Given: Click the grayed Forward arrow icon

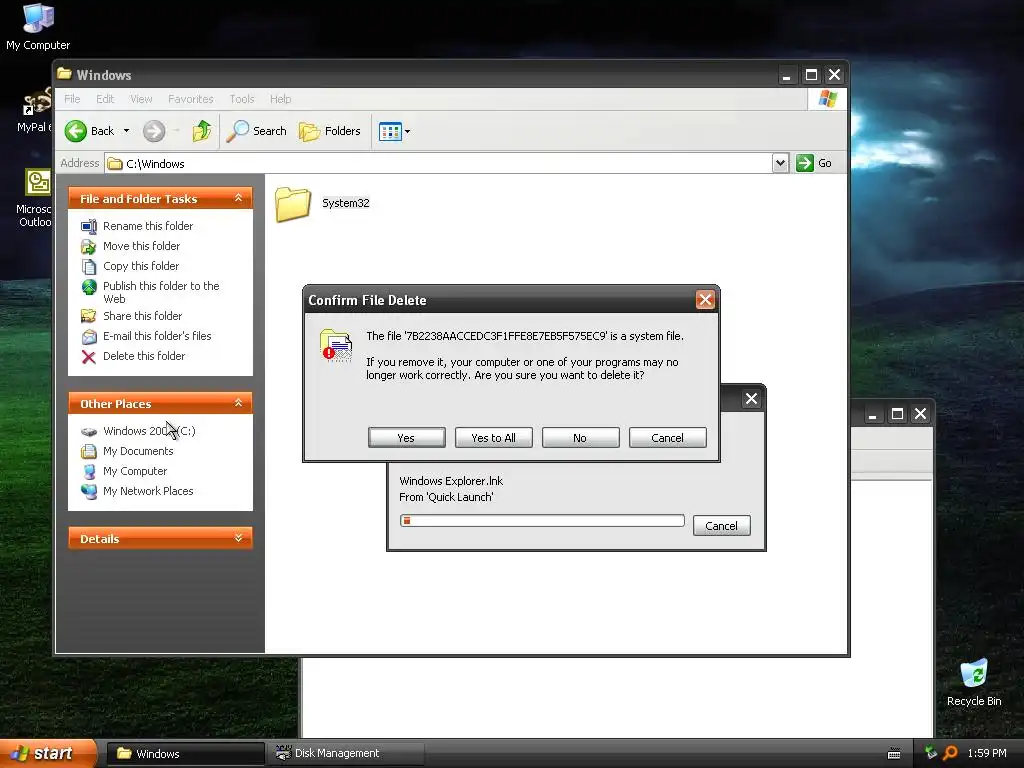Looking at the screenshot, I should [x=154, y=131].
